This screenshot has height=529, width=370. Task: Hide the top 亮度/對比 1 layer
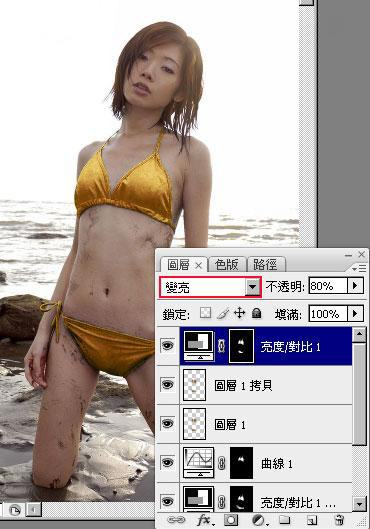click(168, 346)
